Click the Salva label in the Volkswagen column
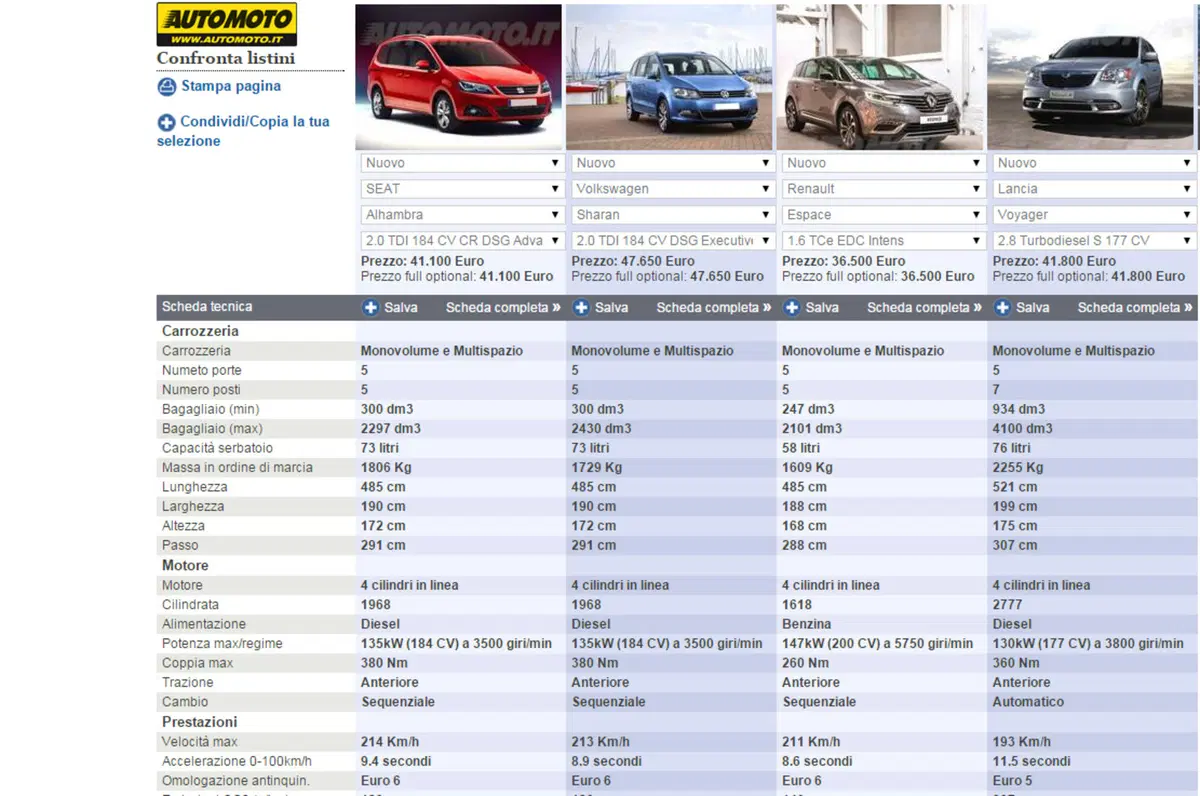The height and width of the screenshot is (796, 1200). point(612,308)
